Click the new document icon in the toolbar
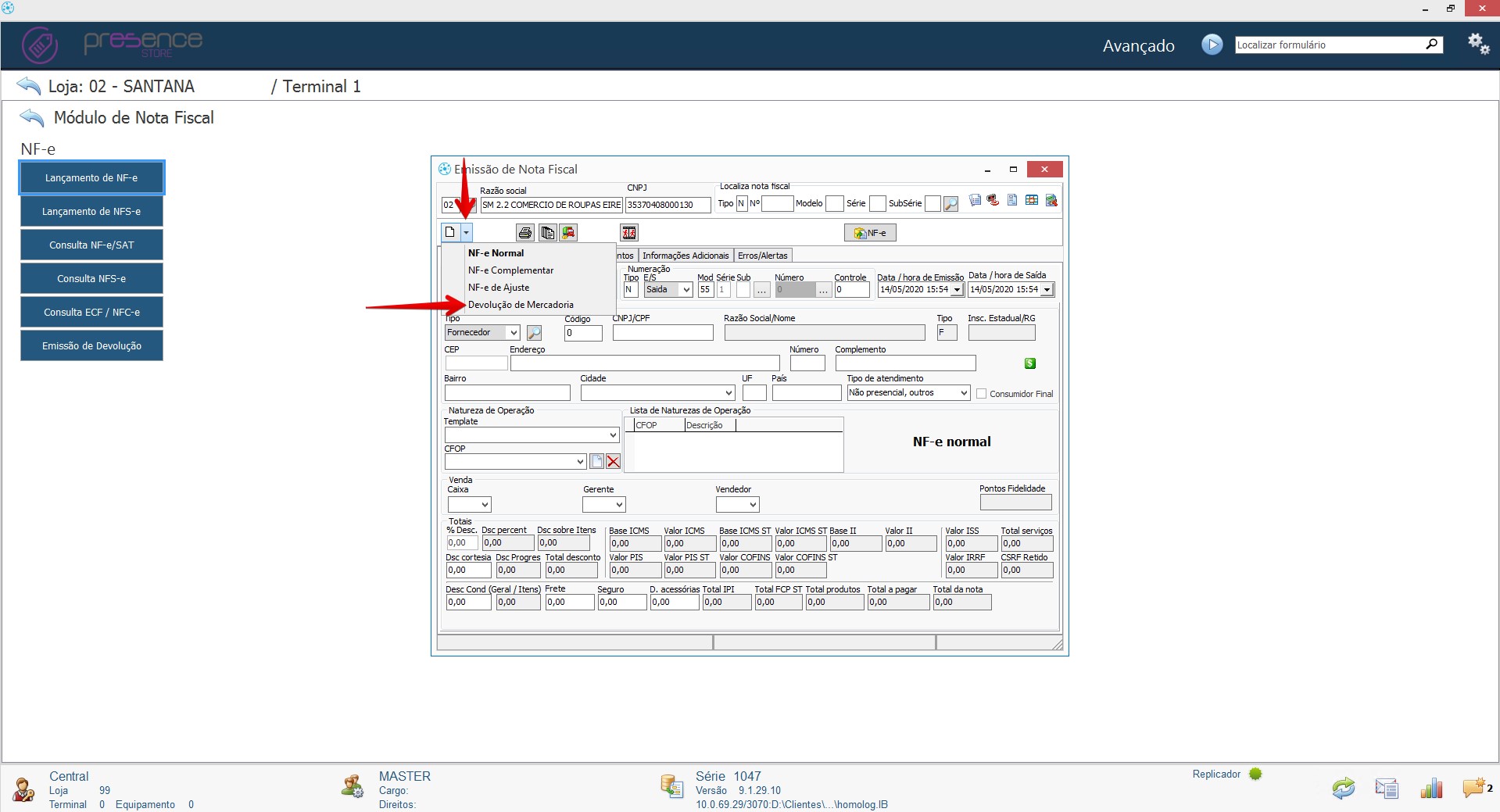The image size is (1500, 812). point(450,232)
